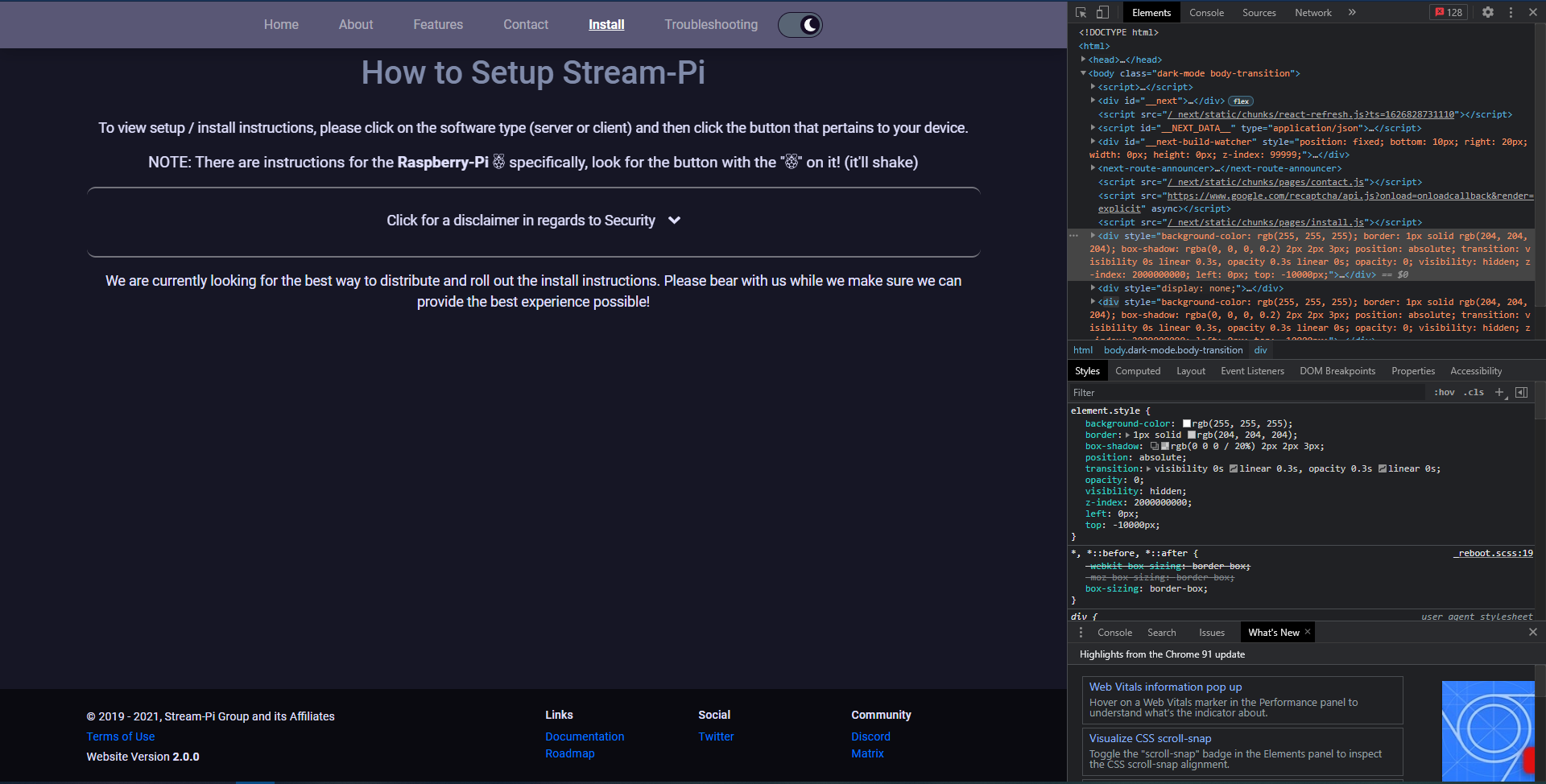
Task: Close the DevTools panel
Action: tap(1533, 12)
